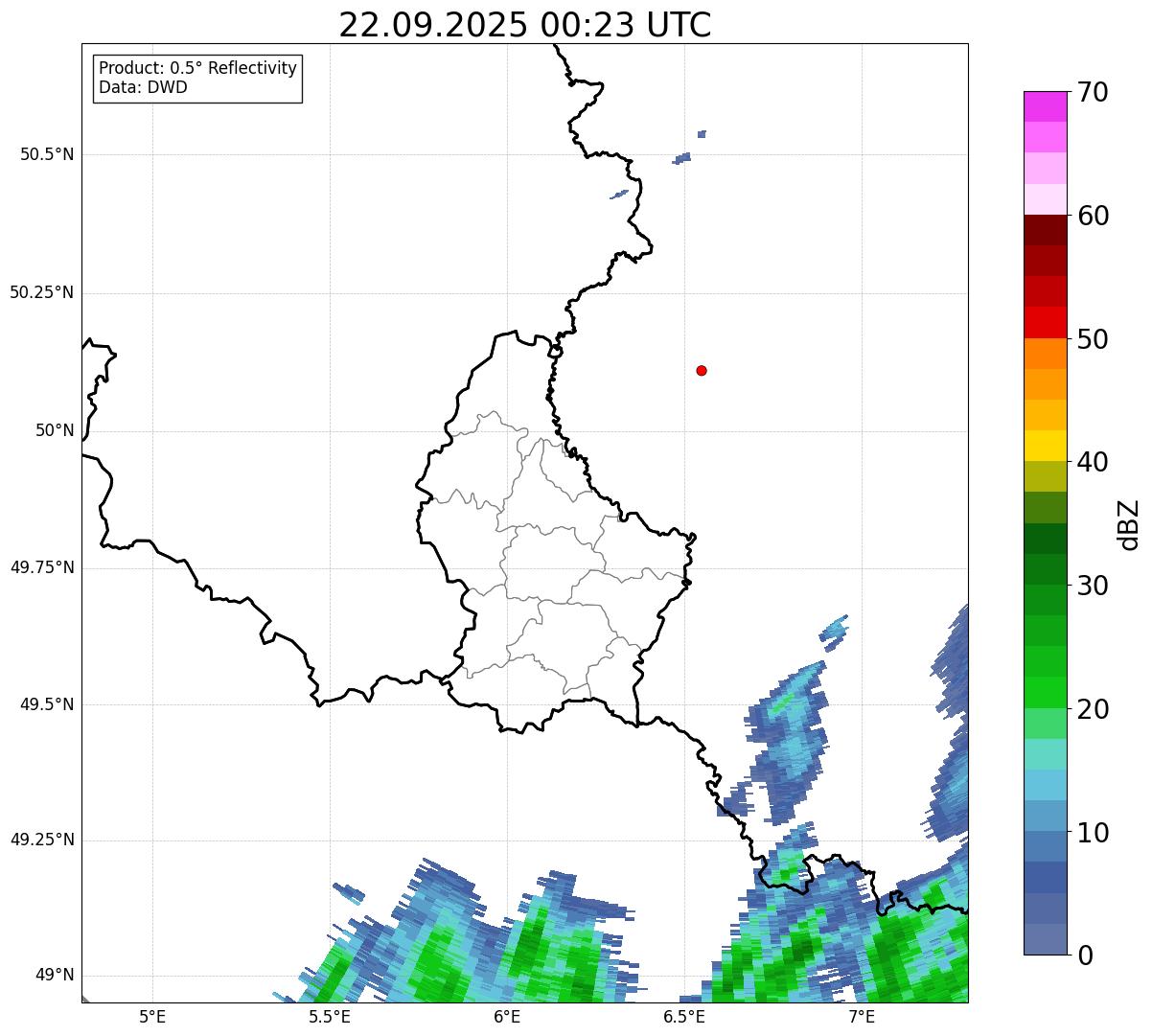Click the 6.5°E longitude label

coord(684,1016)
